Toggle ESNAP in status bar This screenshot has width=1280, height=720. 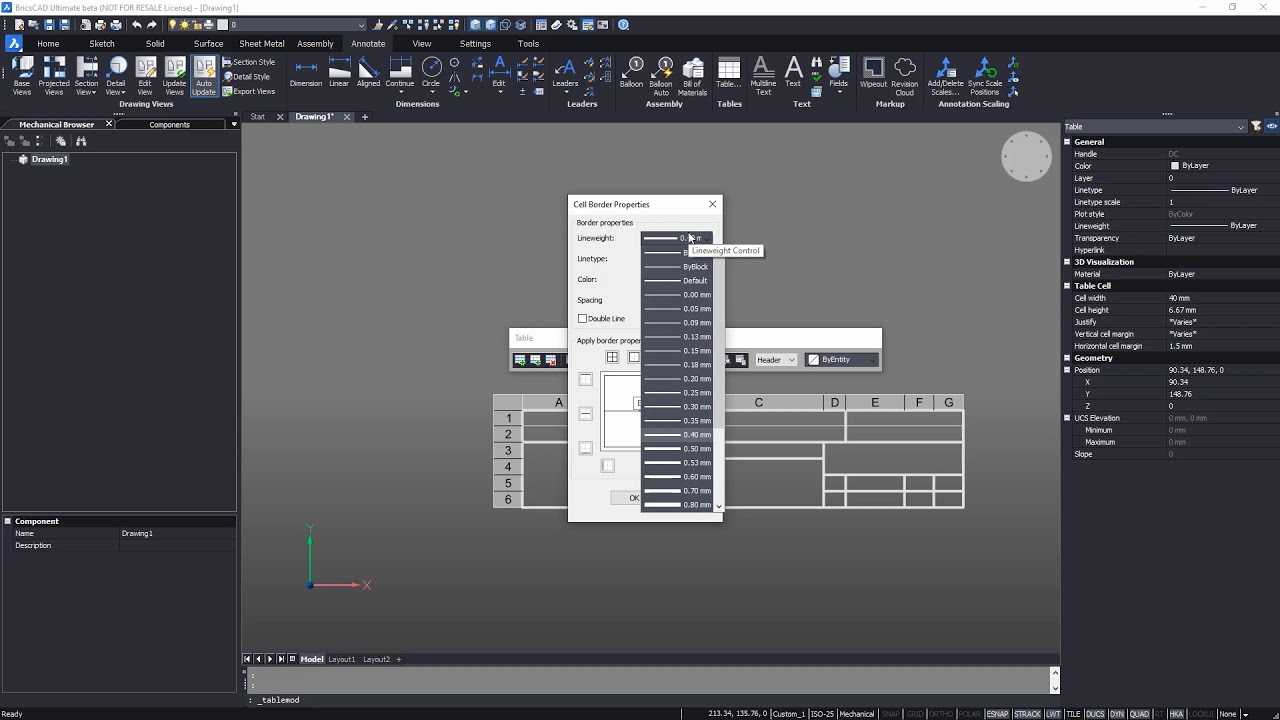point(997,714)
